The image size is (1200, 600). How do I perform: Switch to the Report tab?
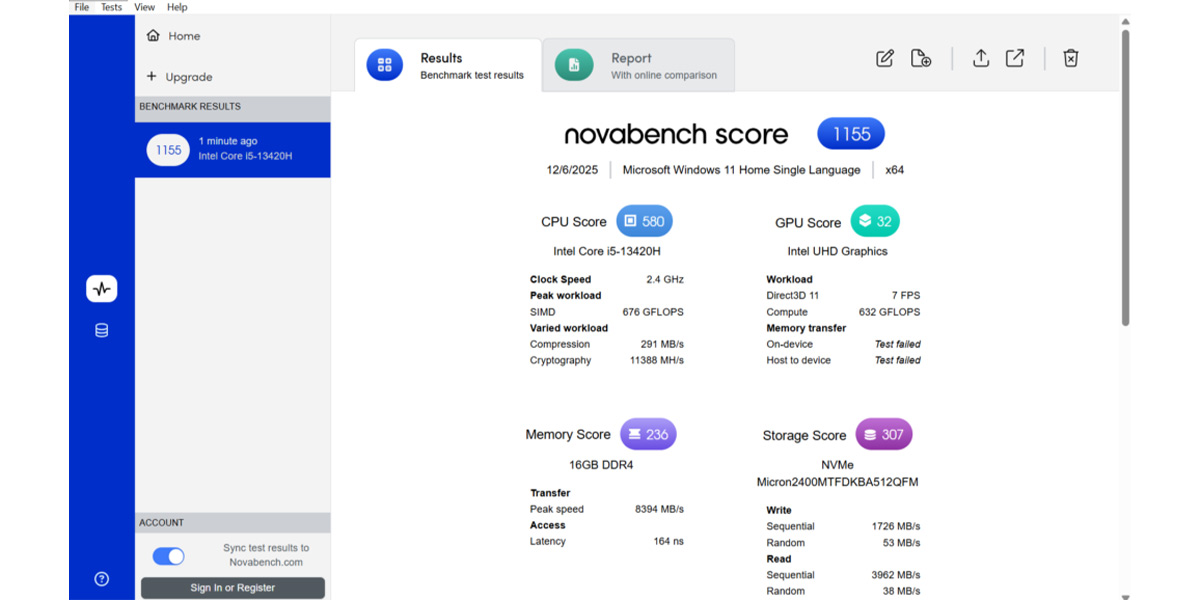tap(639, 66)
